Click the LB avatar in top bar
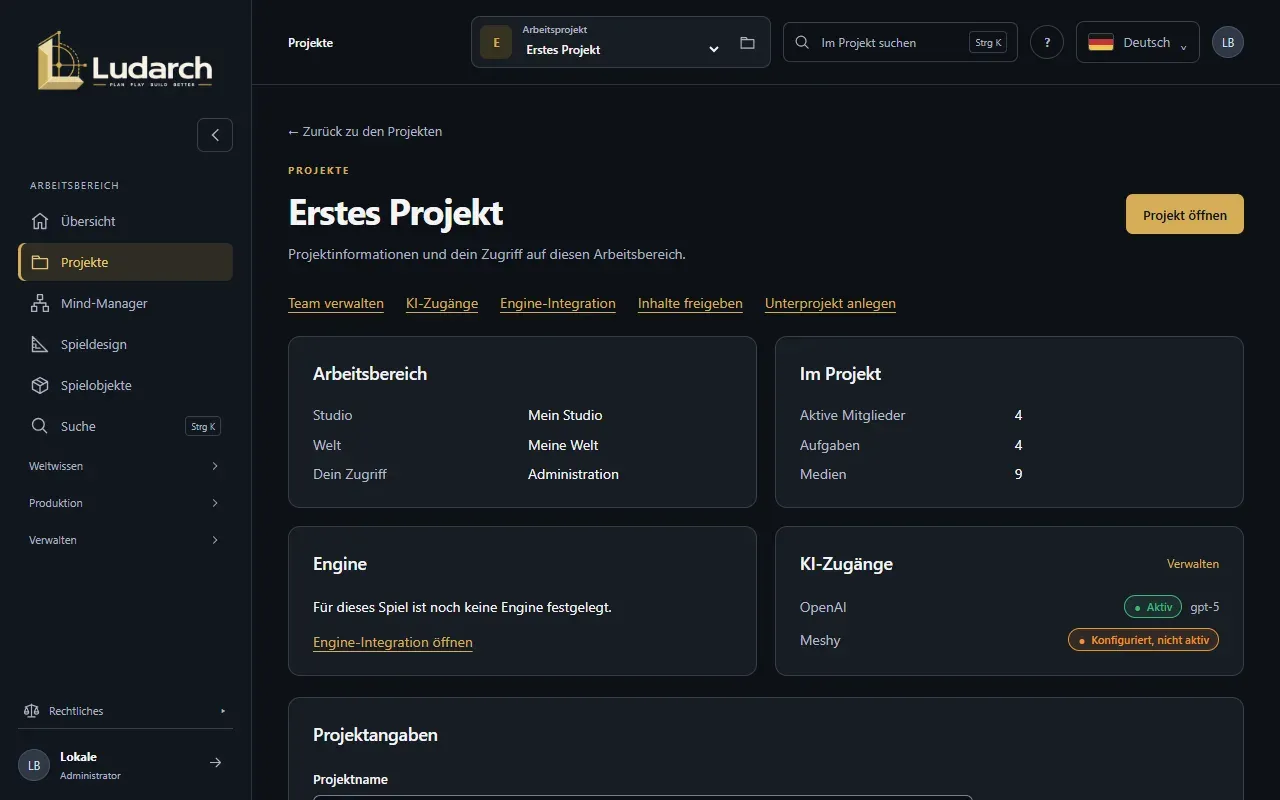Screen dimensions: 1280x800 click(1228, 42)
